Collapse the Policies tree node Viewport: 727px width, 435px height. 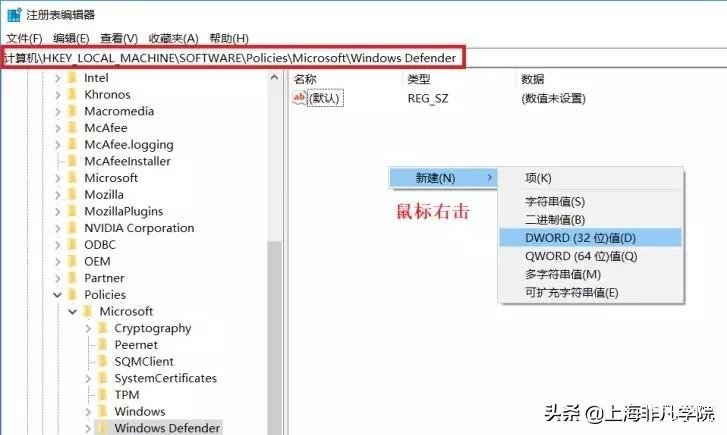click(57, 294)
